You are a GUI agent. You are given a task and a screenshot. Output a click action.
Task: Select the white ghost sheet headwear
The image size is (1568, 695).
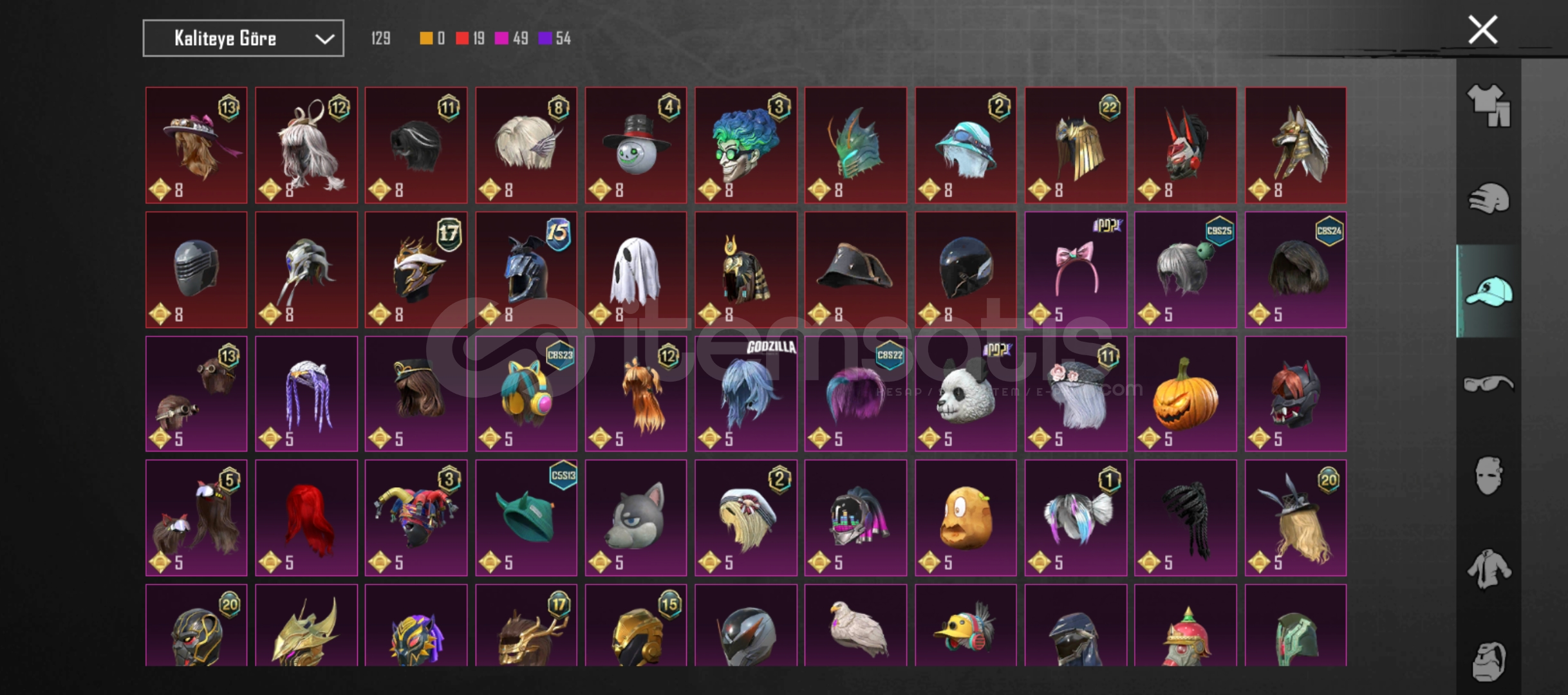[x=635, y=270]
